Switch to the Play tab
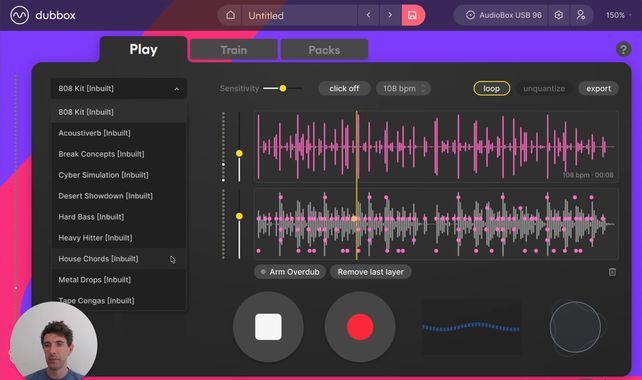Screen dimensions: 642x380 pos(143,50)
